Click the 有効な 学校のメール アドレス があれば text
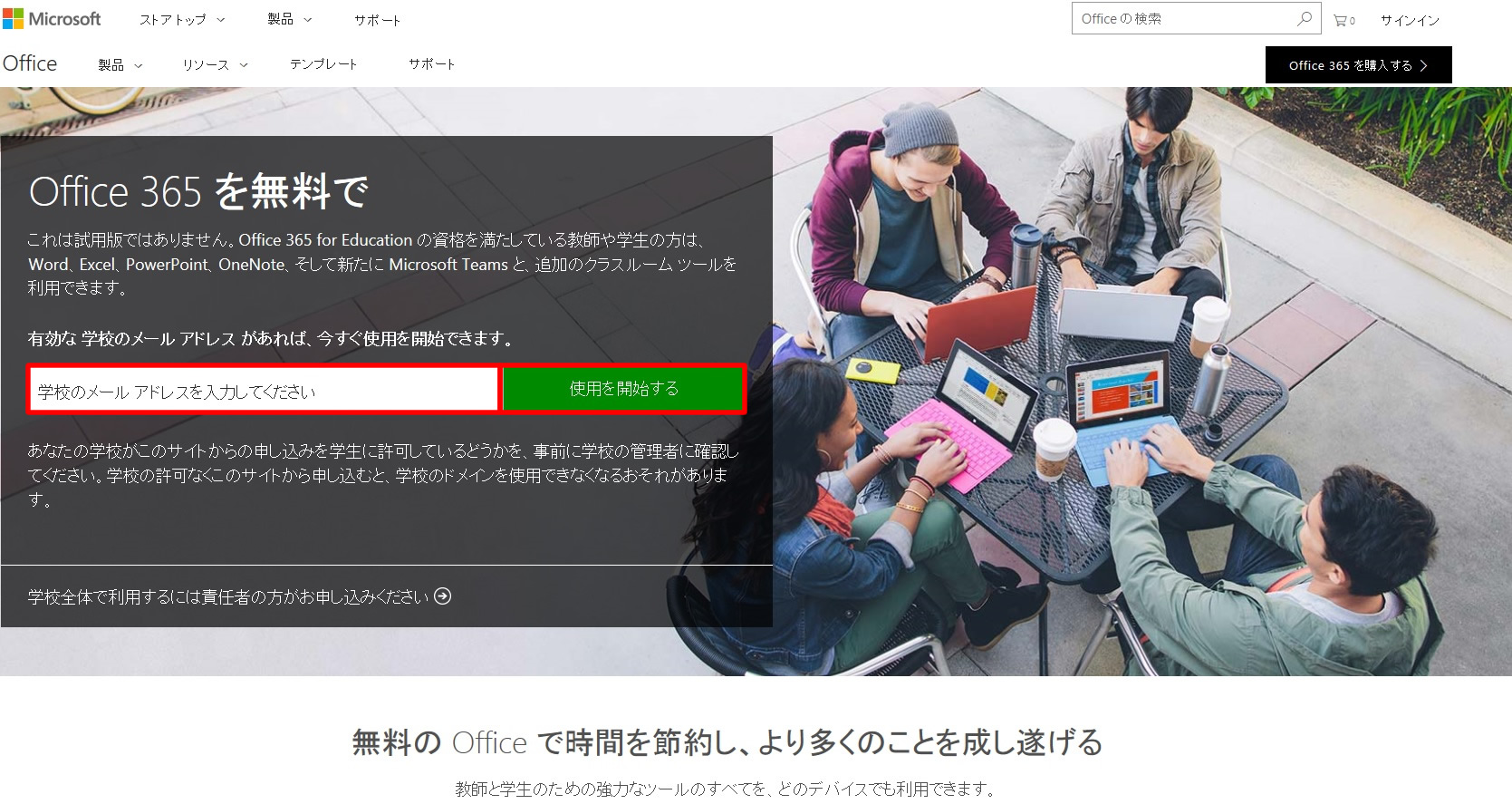This screenshot has width=1512, height=804. 272,338
